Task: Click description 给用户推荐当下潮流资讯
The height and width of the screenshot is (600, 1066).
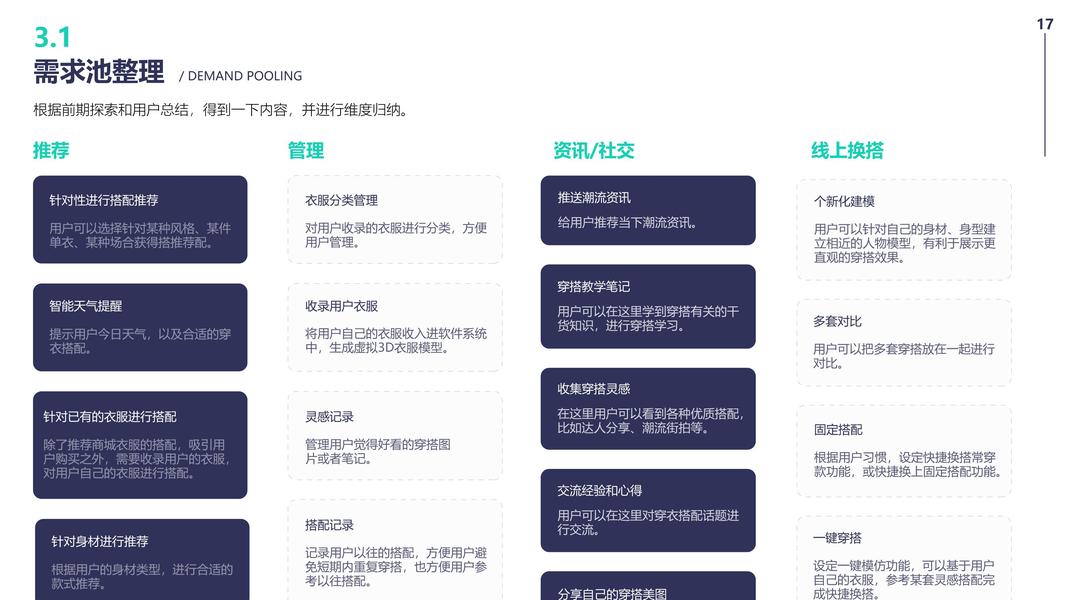Action: 627,222
